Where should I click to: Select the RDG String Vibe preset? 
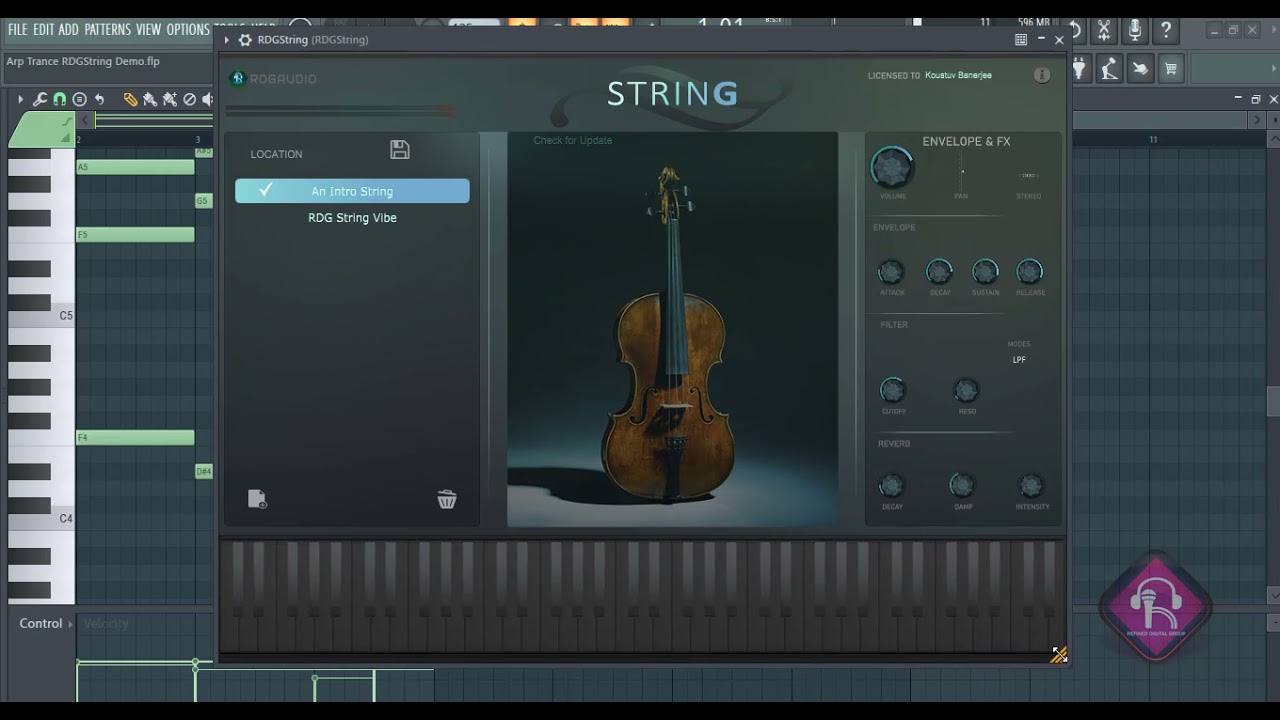pos(352,217)
